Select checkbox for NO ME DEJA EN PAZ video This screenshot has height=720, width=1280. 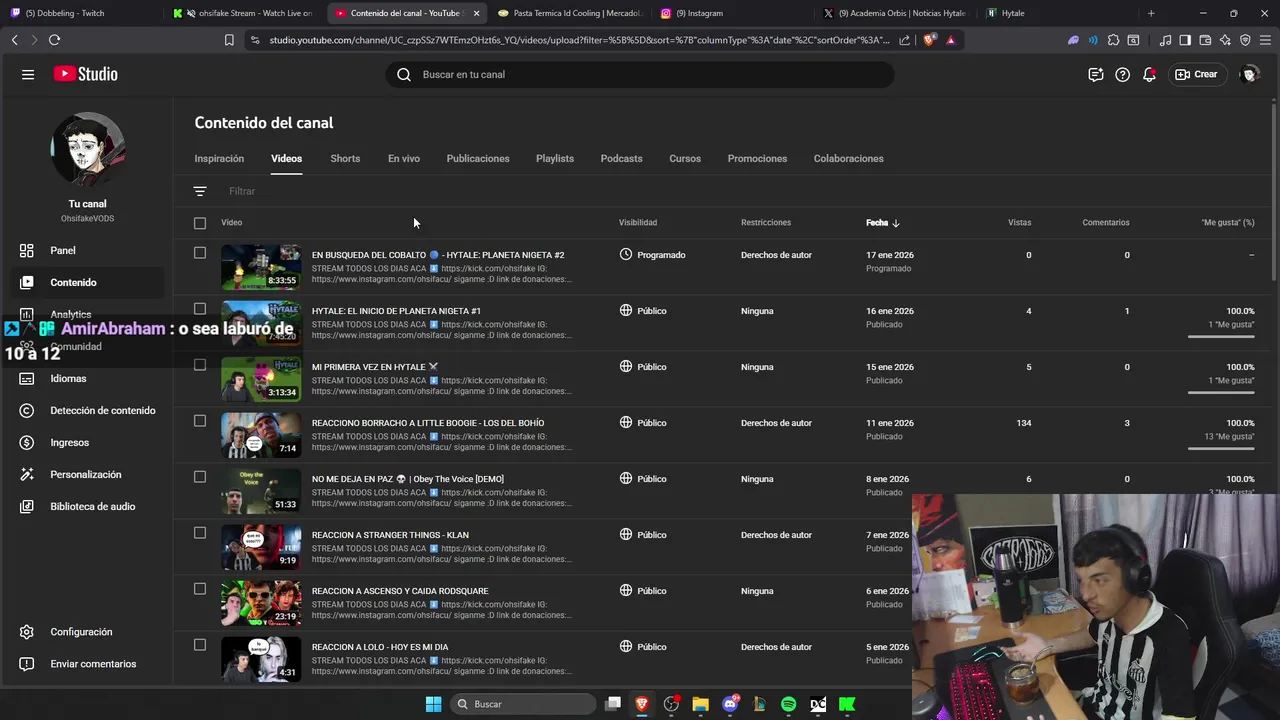200,477
